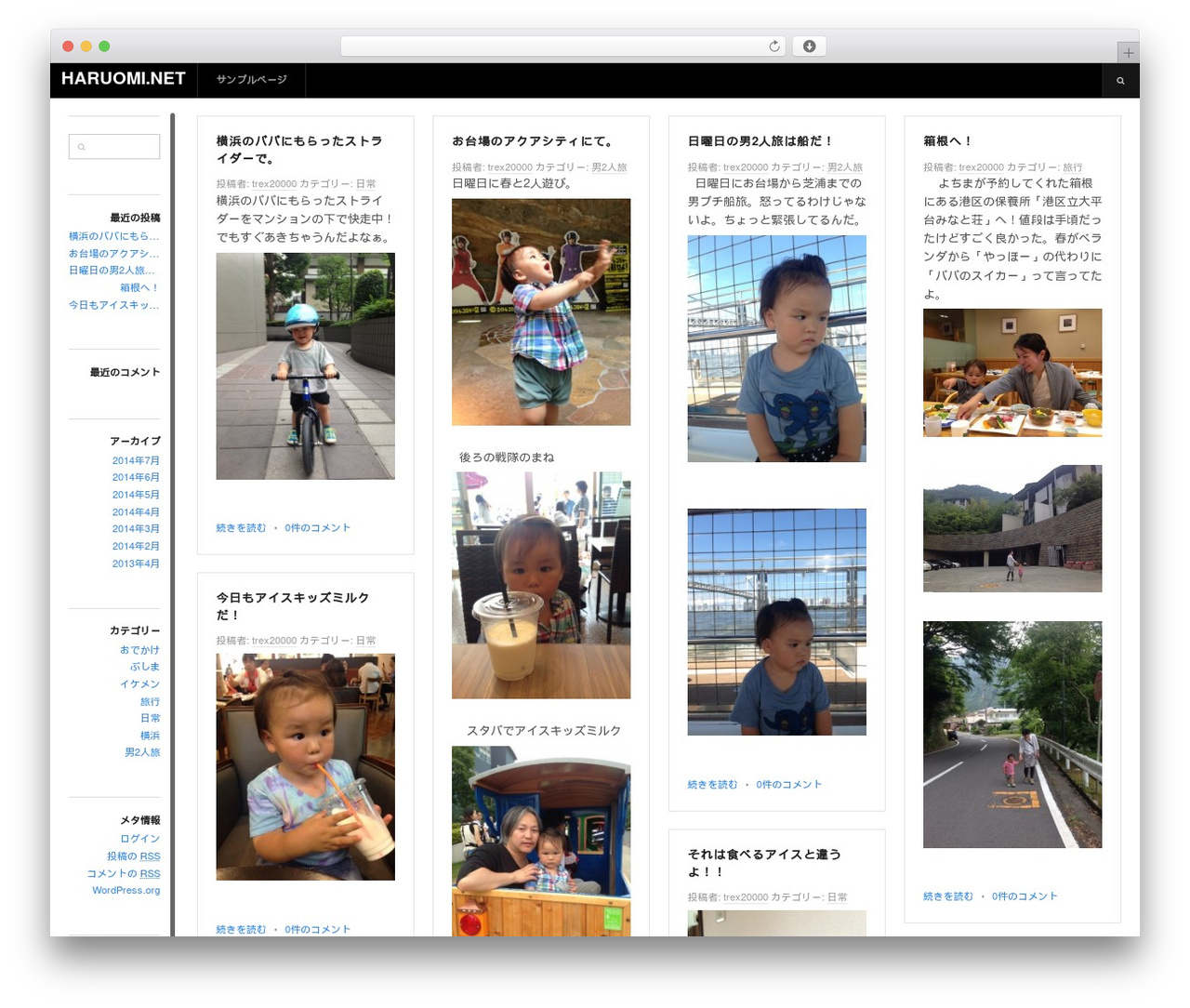Open post title 日曜日の男2人旅は船だ！
The height and width of the screenshot is (1008, 1190).
760,141
